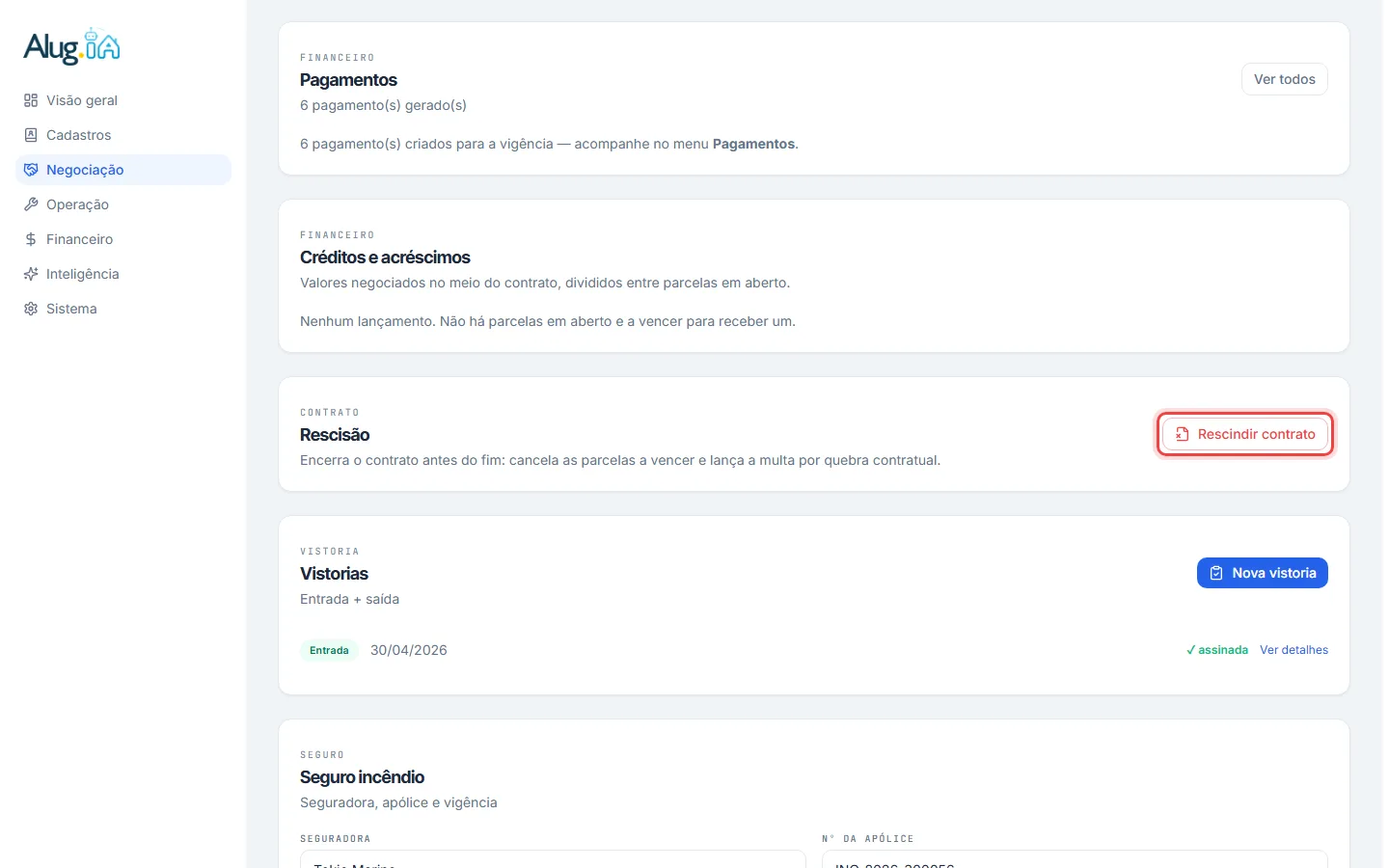
Task: Select Negociação in the sidebar
Action: (123, 170)
